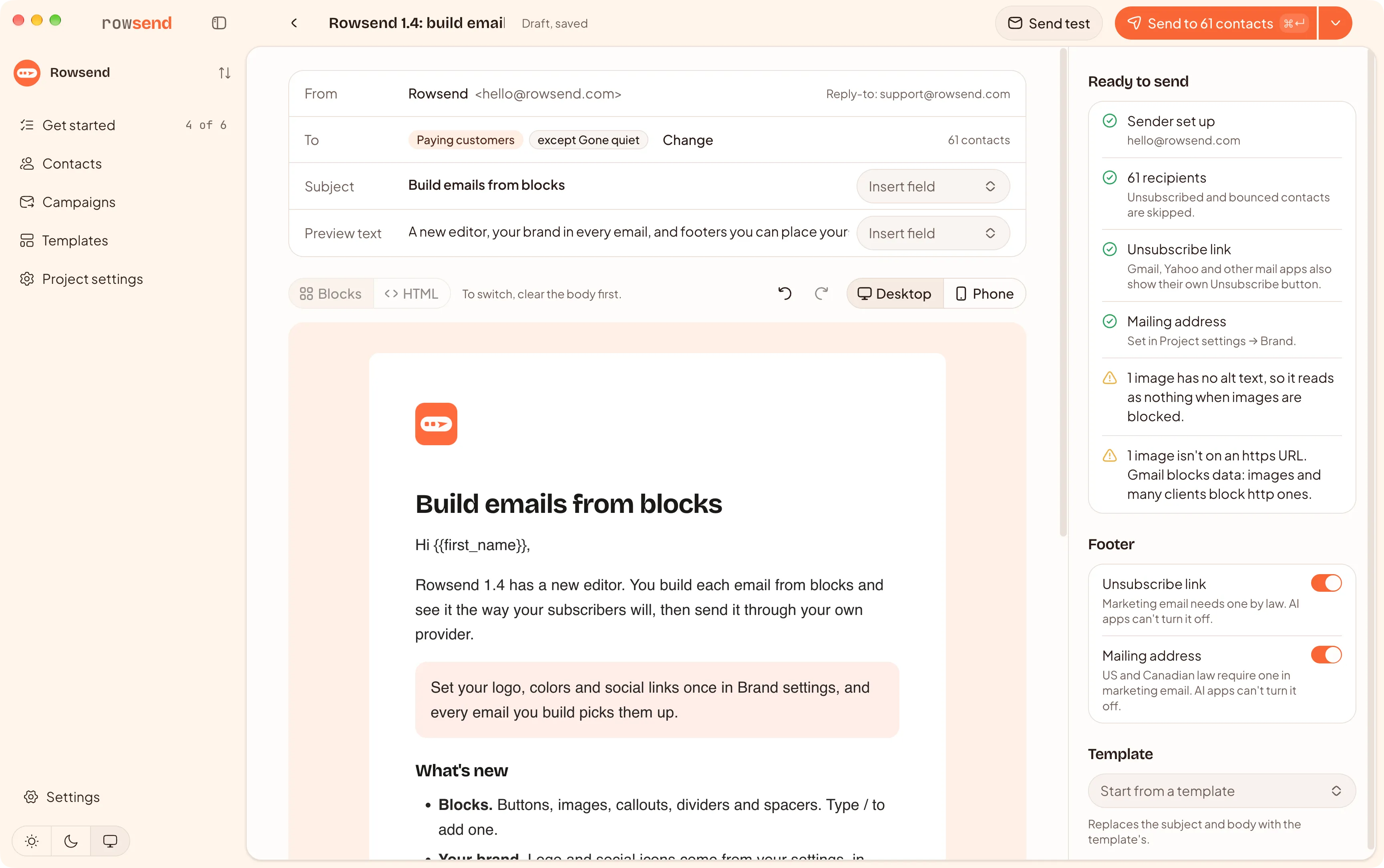1384x868 pixels.
Task: Click the Send test button
Action: [x=1049, y=23]
